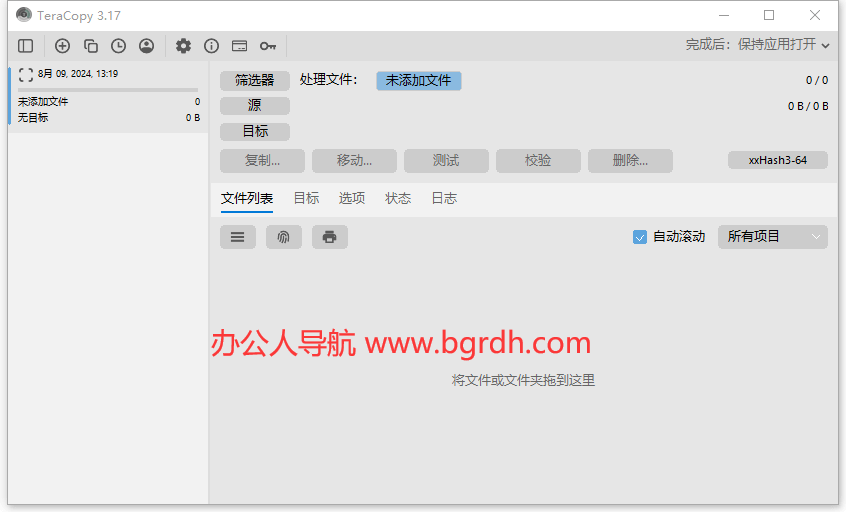846x512 pixels.
Task: Click the fingerprint checksum icon
Action: point(284,237)
